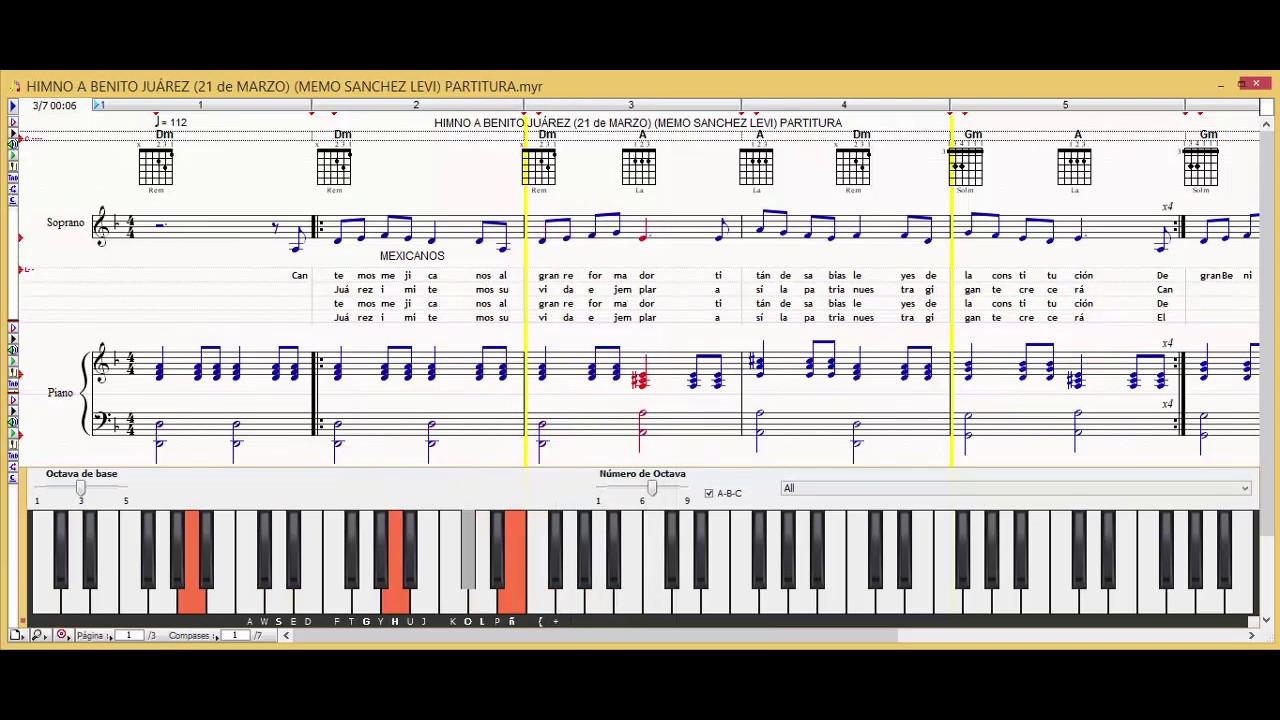Click the play button beside the 3/7 time counter
The height and width of the screenshot is (720, 1280).
[x=13, y=105]
